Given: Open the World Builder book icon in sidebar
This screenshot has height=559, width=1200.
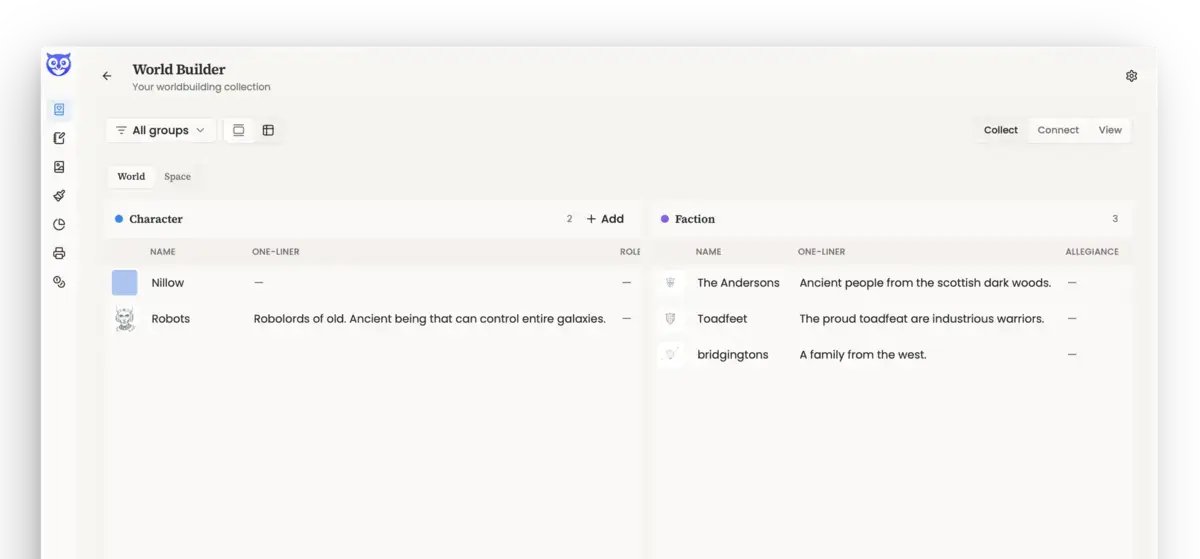Looking at the screenshot, I should pos(59,110).
